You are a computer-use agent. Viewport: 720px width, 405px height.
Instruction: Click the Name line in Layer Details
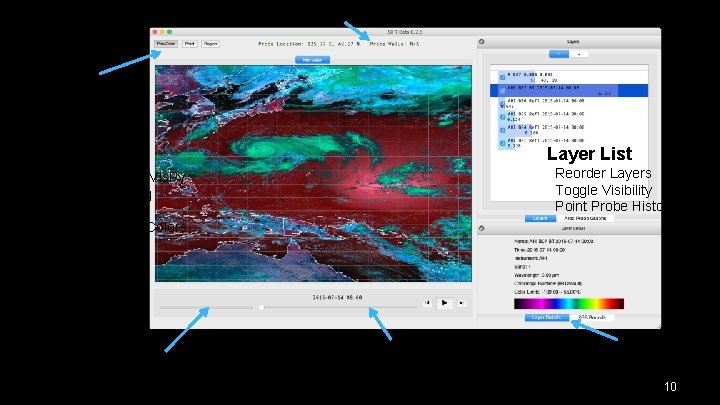554,241
